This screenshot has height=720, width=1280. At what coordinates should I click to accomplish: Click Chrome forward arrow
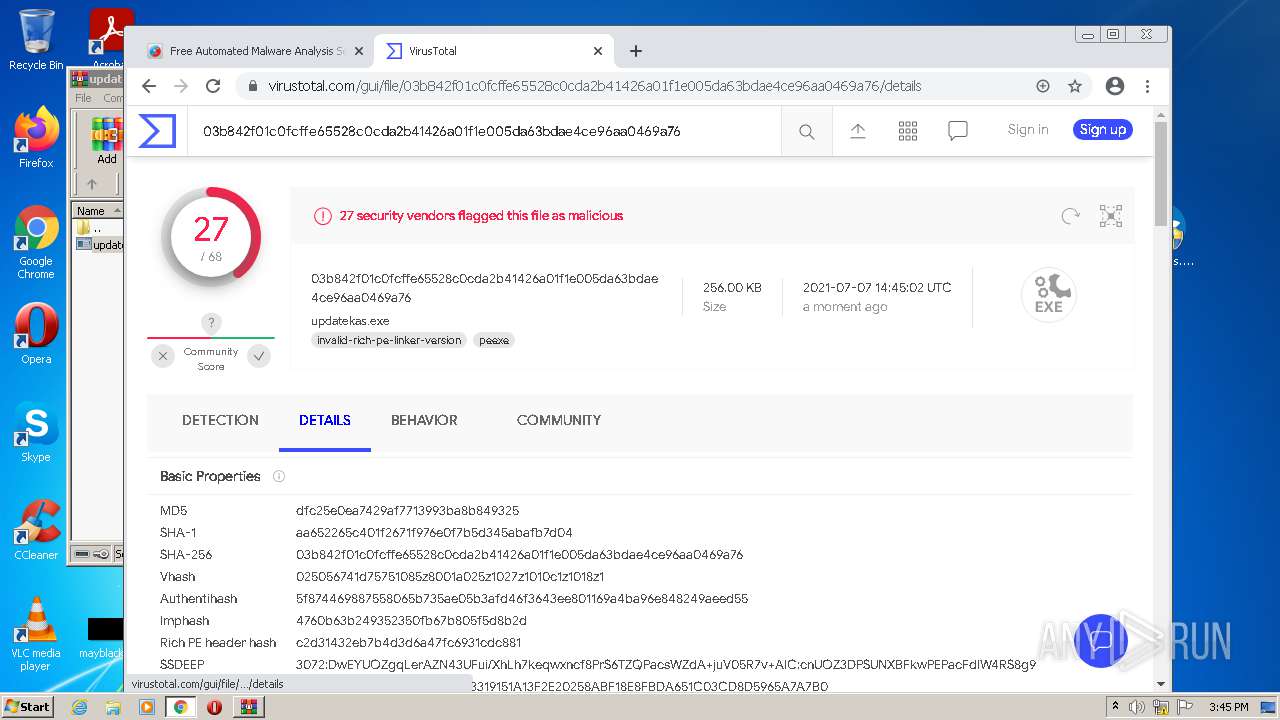[181, 86]
